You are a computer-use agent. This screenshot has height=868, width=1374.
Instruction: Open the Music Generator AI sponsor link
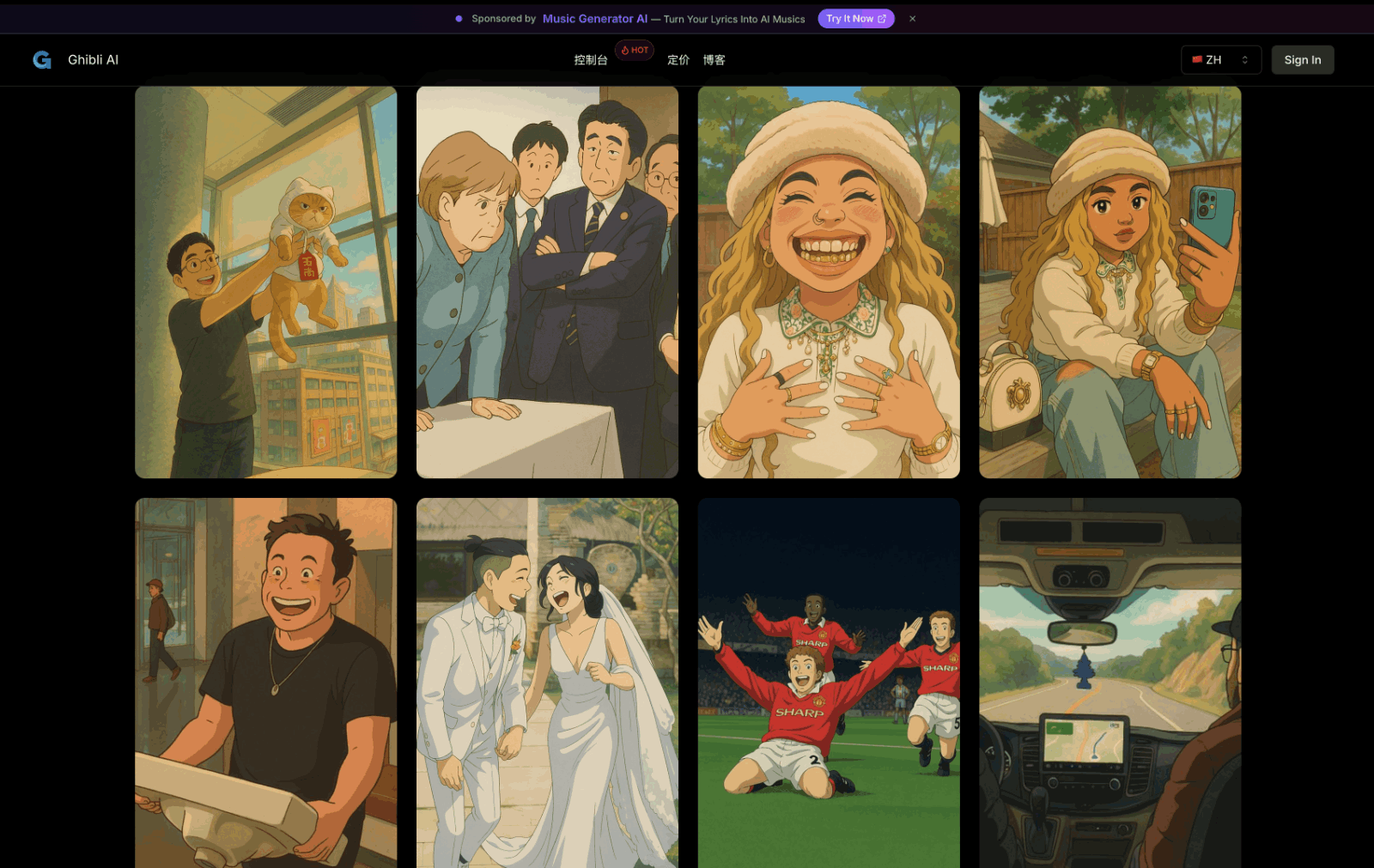click(x=595, y=19)
